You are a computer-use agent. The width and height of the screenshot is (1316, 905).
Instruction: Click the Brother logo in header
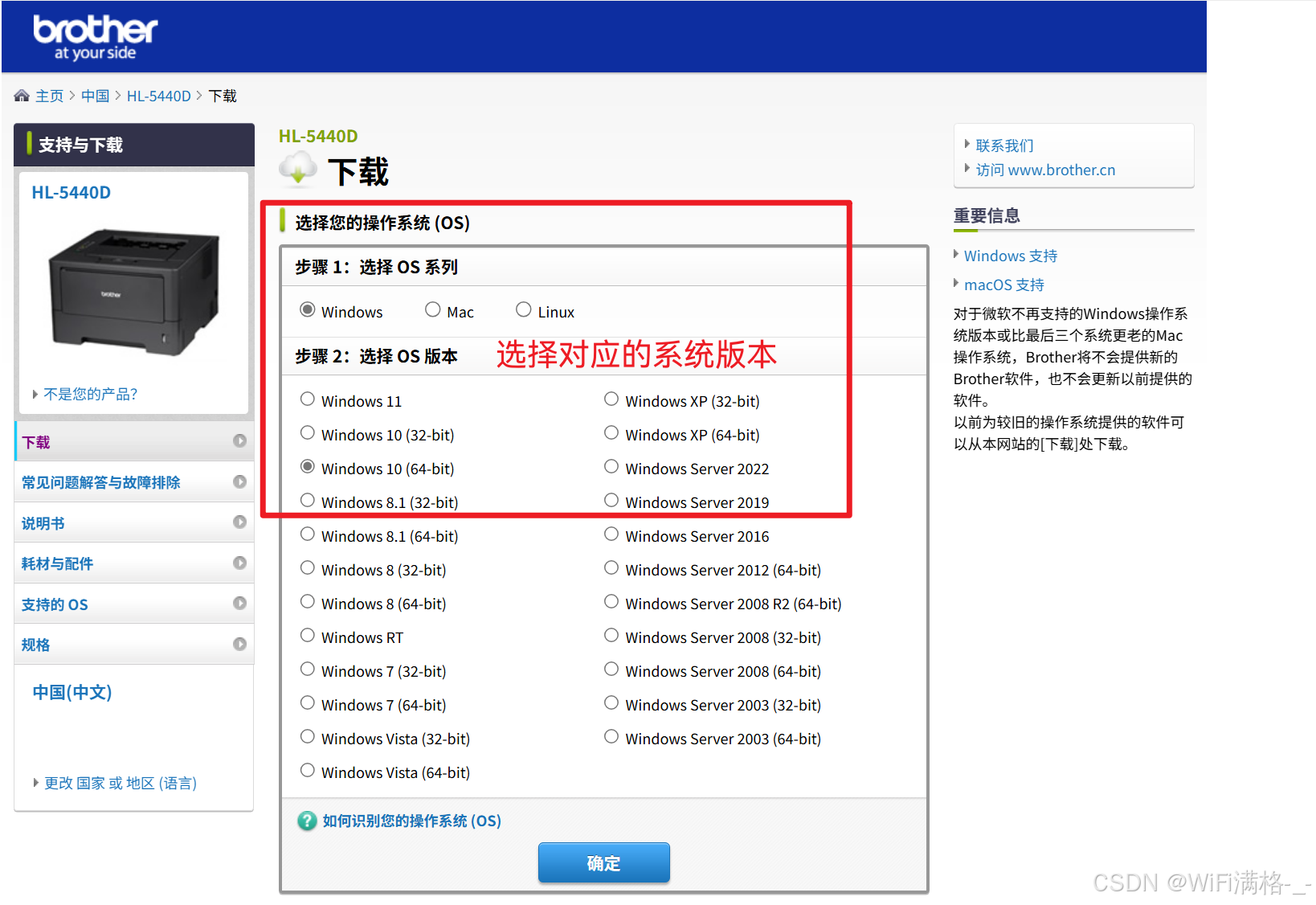click(95, 38)
